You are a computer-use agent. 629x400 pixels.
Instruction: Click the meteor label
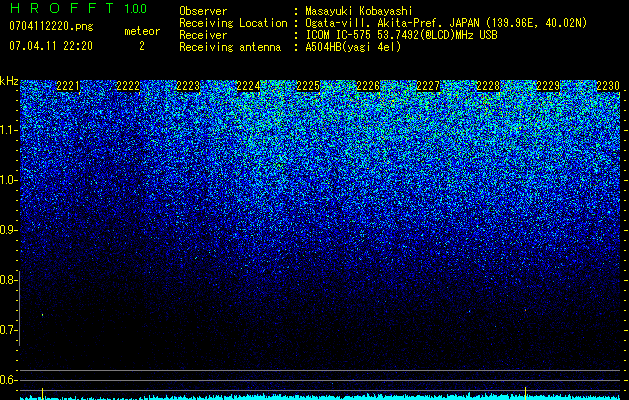coord(142,31)
